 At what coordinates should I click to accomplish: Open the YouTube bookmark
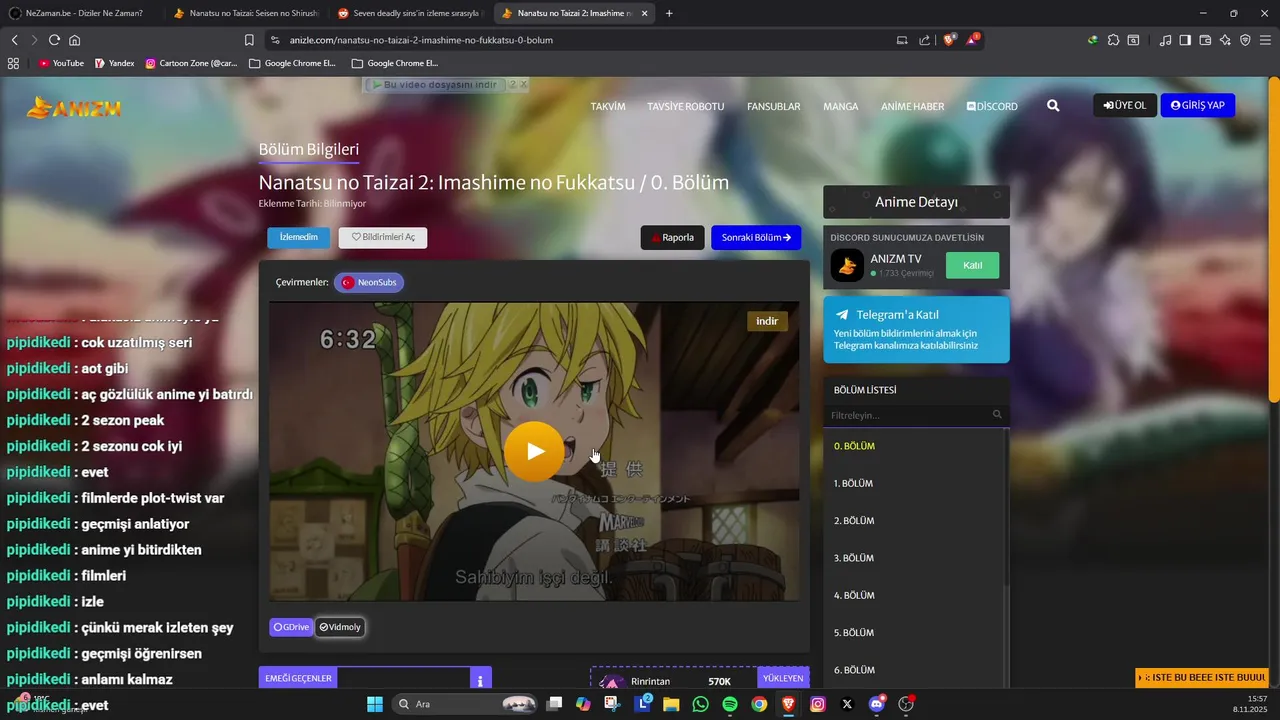pyautogui.click(x=61, y=63)
